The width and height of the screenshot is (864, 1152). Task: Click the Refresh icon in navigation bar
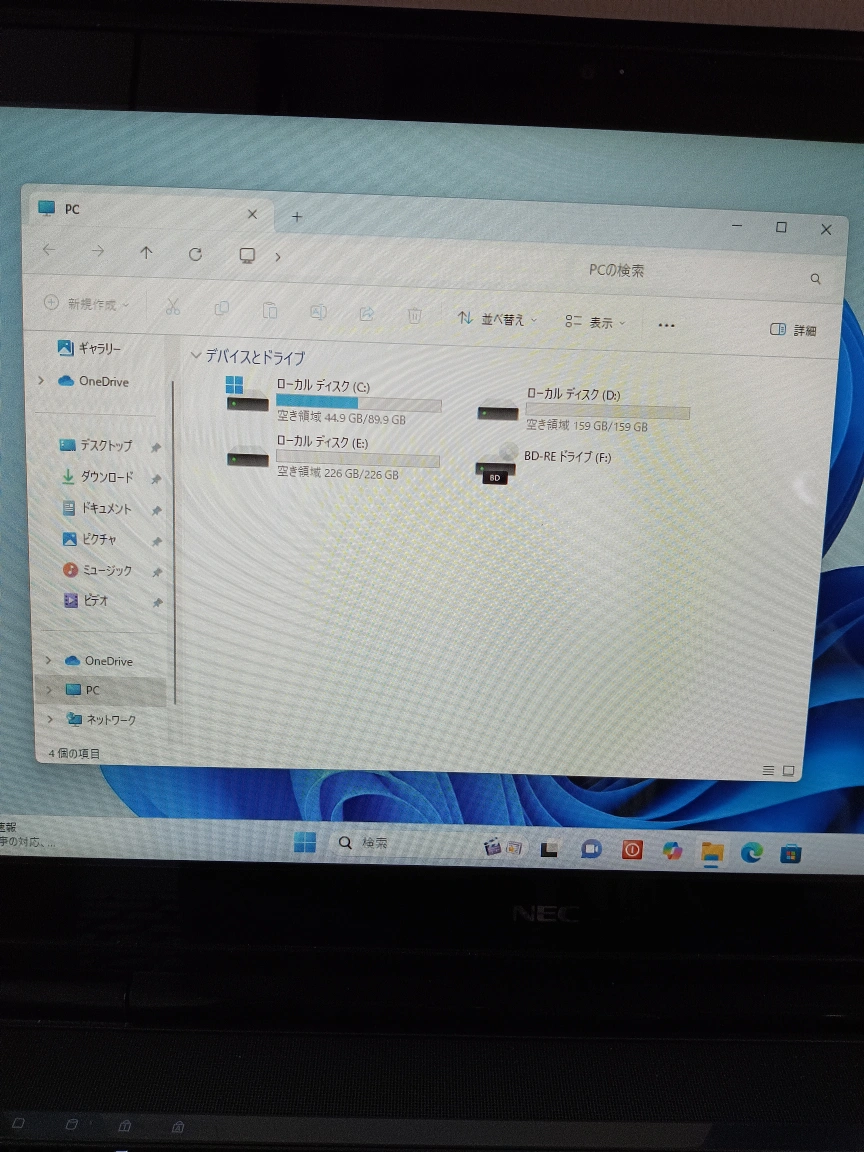(x=195, y=254)
